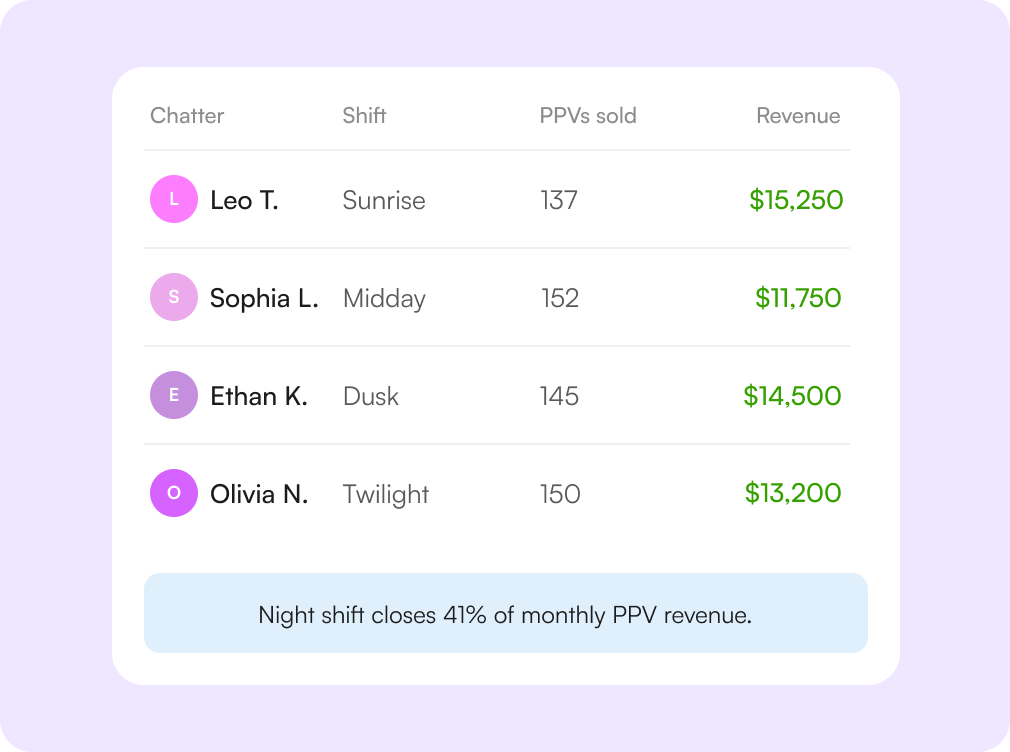Image resolution: width=1010 pixels, height=752 pixels.
Task: Select the Ethan K. name
Action: tap(259, 396)
